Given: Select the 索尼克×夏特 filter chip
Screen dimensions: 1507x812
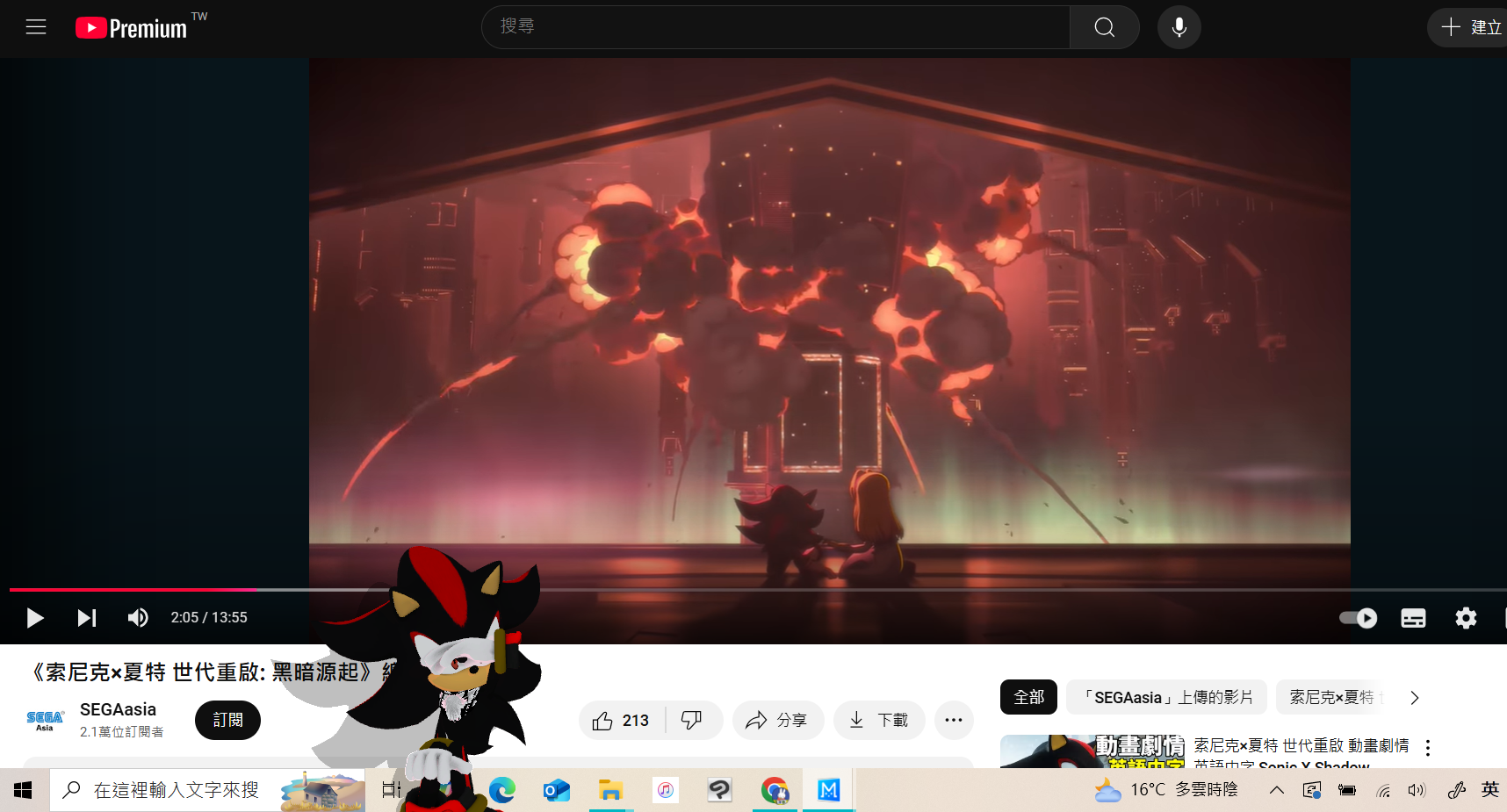Looking at the screenshot, I should [x=1331, y=697].
